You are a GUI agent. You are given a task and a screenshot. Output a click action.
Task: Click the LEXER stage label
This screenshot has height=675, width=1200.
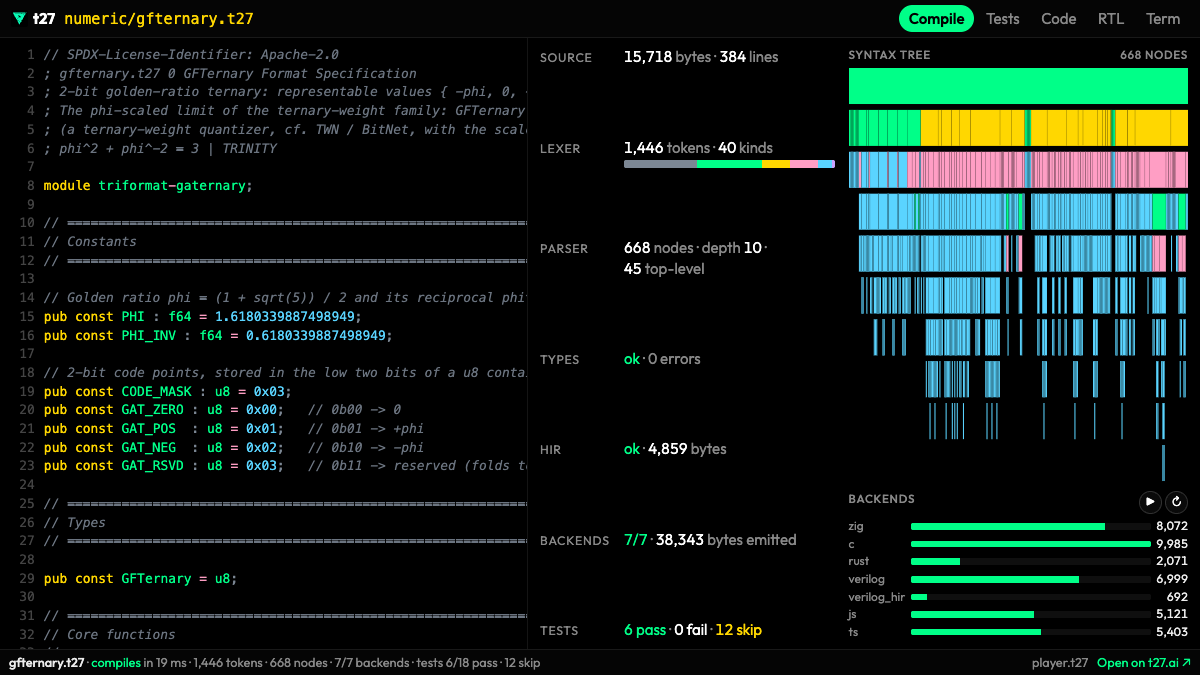[x=560, y=149]
